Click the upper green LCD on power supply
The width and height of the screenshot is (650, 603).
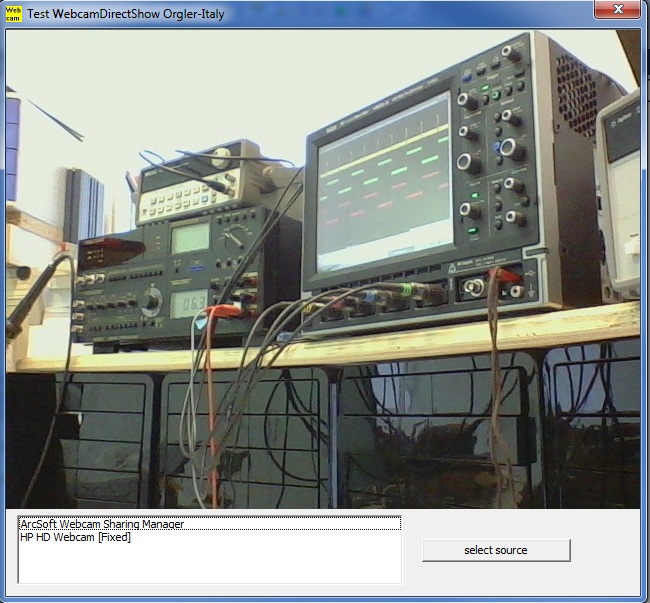click(191, 239)
